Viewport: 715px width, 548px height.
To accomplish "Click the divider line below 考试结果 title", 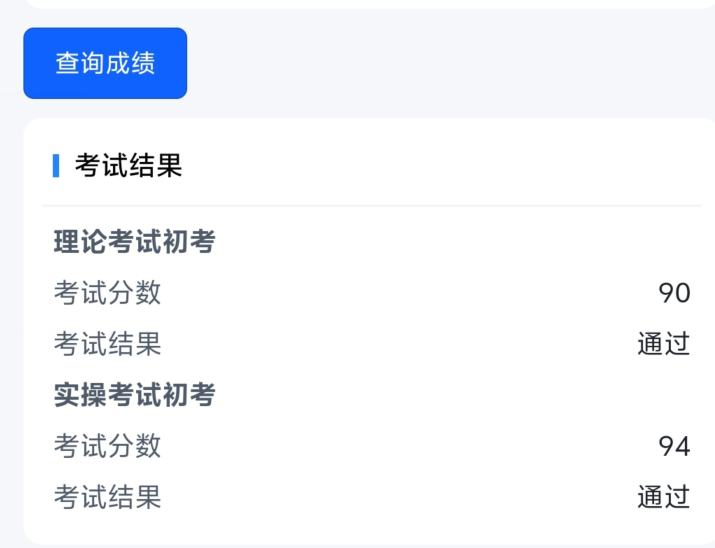I will pos(370,206).
